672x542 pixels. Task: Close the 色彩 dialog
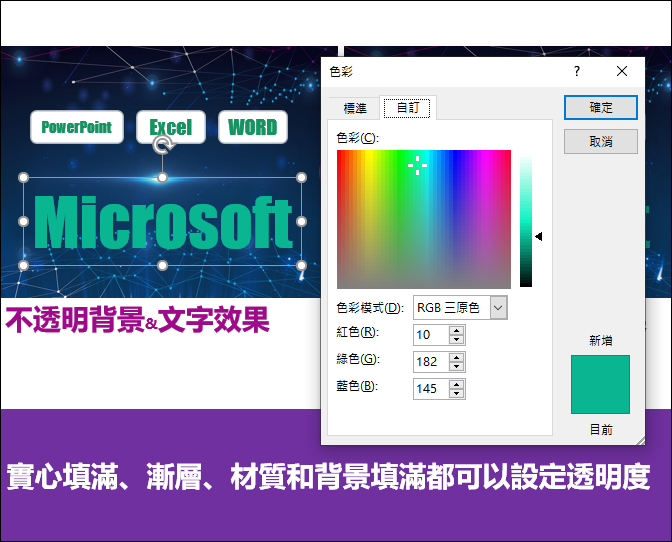click(x=622, y=71)
